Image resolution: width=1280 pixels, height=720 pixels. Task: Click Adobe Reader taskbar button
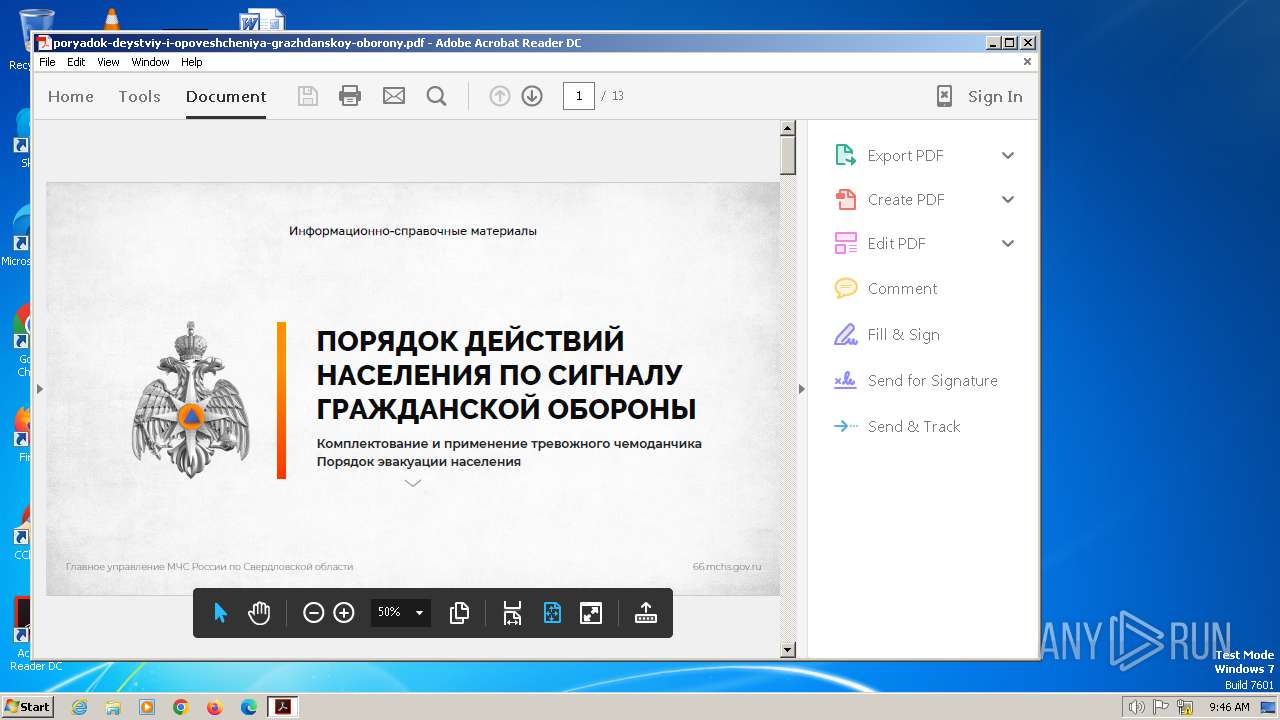(x=283, y=707)
